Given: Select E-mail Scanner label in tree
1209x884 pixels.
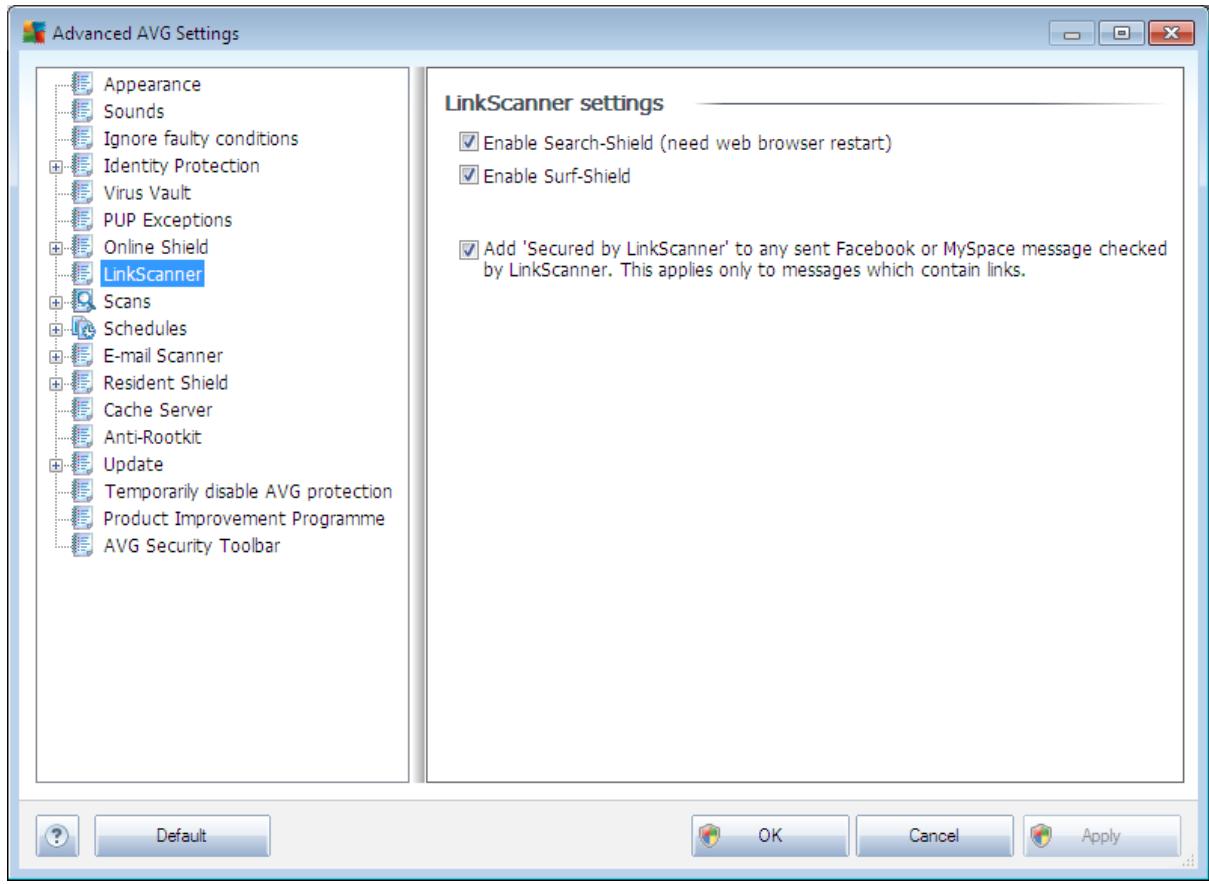Looking at the screenshot, I should click(163, 355).
